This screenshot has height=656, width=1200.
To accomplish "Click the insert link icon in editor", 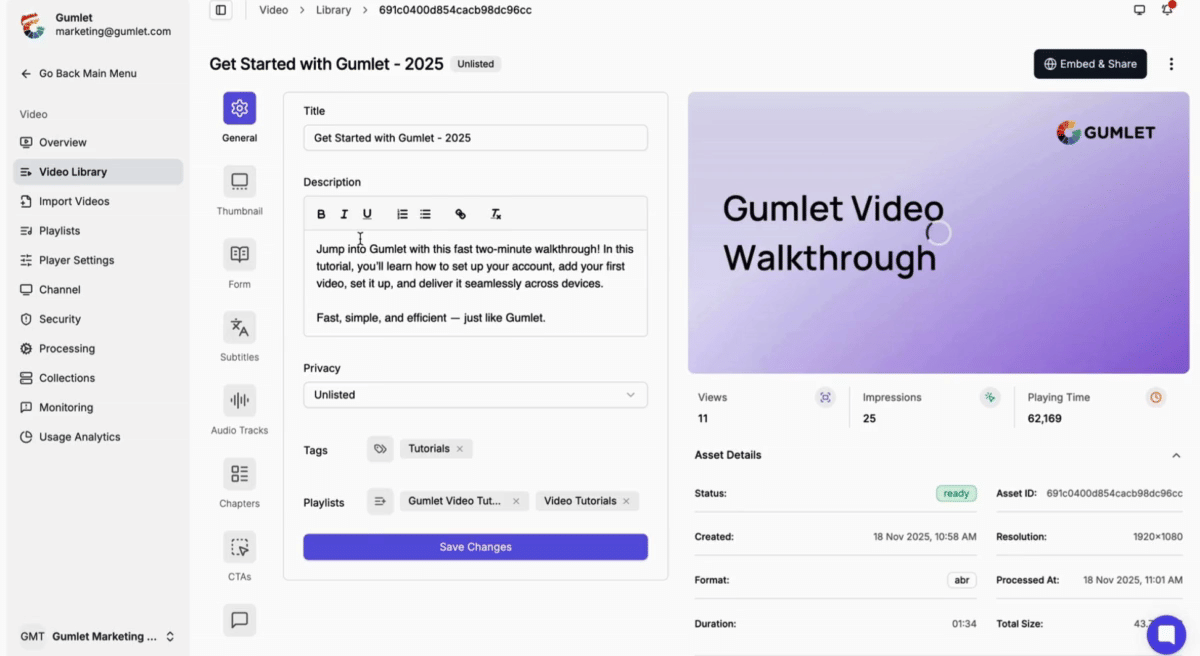I will click(x=460, y=214).
